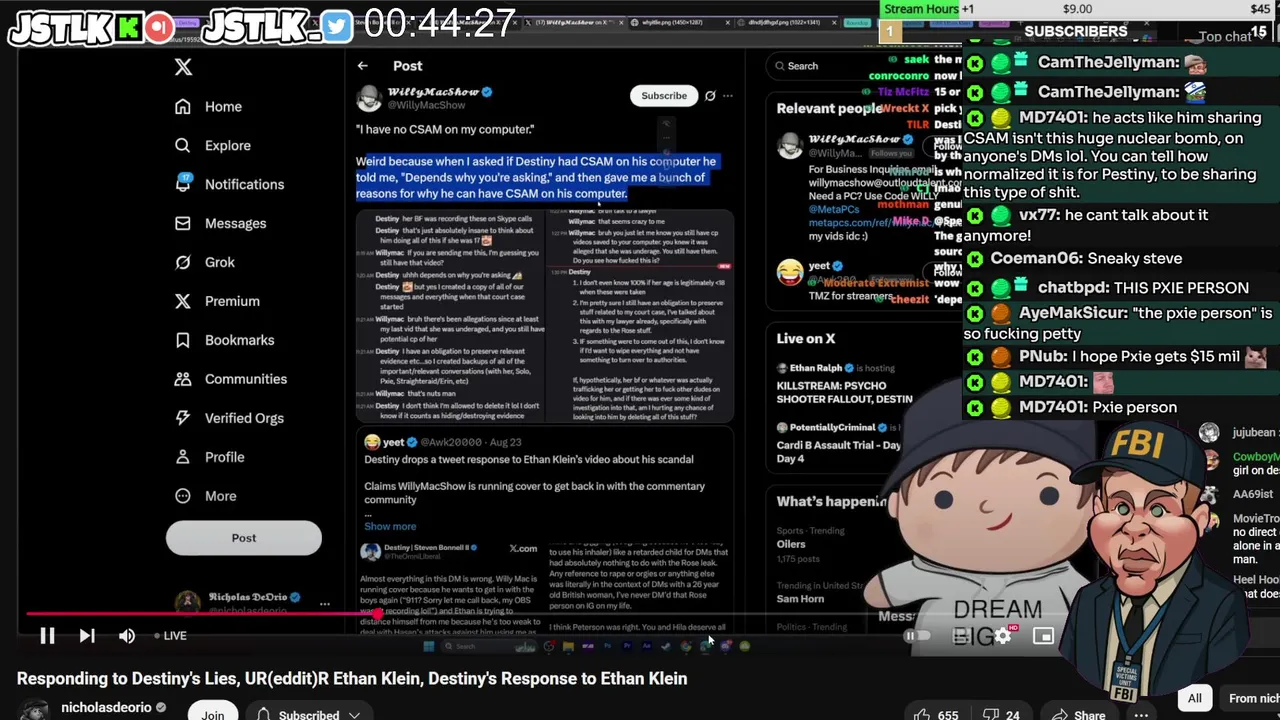
Task: Toggle the autoplay switch in player
Action: 917,636
